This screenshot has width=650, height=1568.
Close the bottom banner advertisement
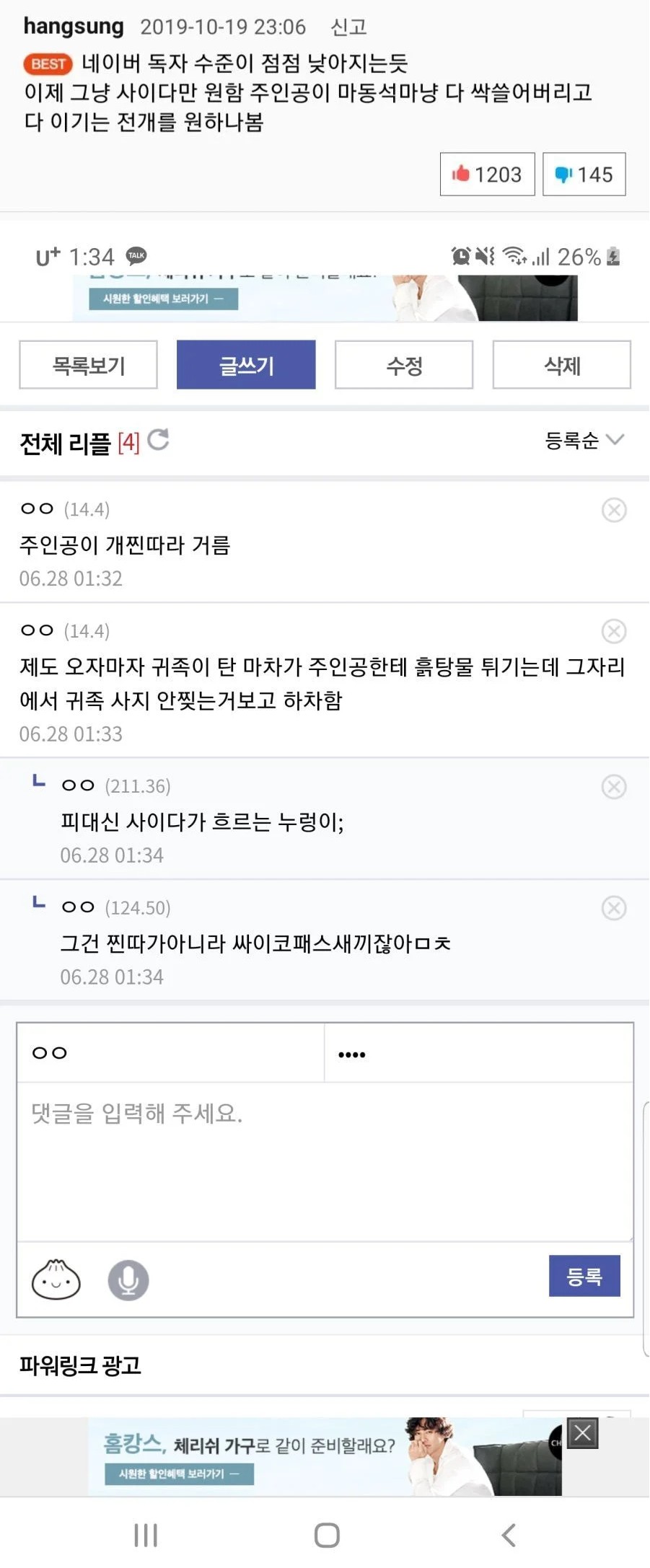tap(583, 1433)
